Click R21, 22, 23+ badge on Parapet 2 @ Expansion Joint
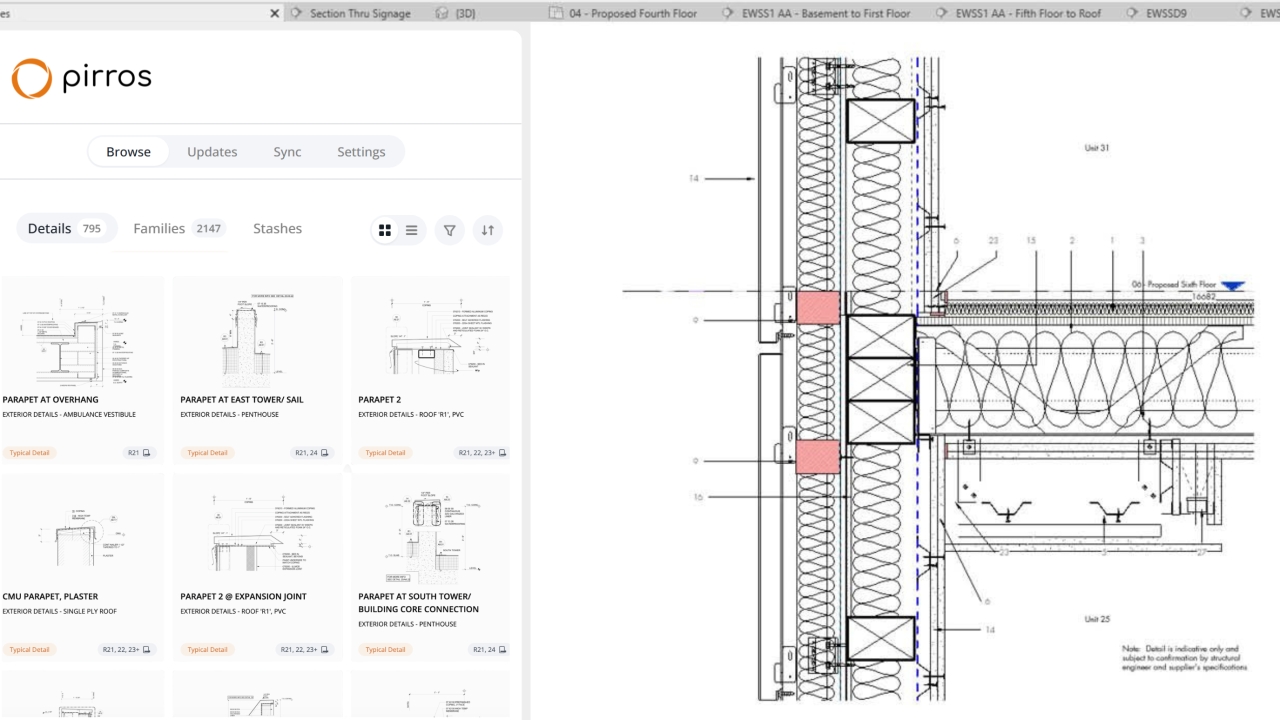 (x=305, y=650)
